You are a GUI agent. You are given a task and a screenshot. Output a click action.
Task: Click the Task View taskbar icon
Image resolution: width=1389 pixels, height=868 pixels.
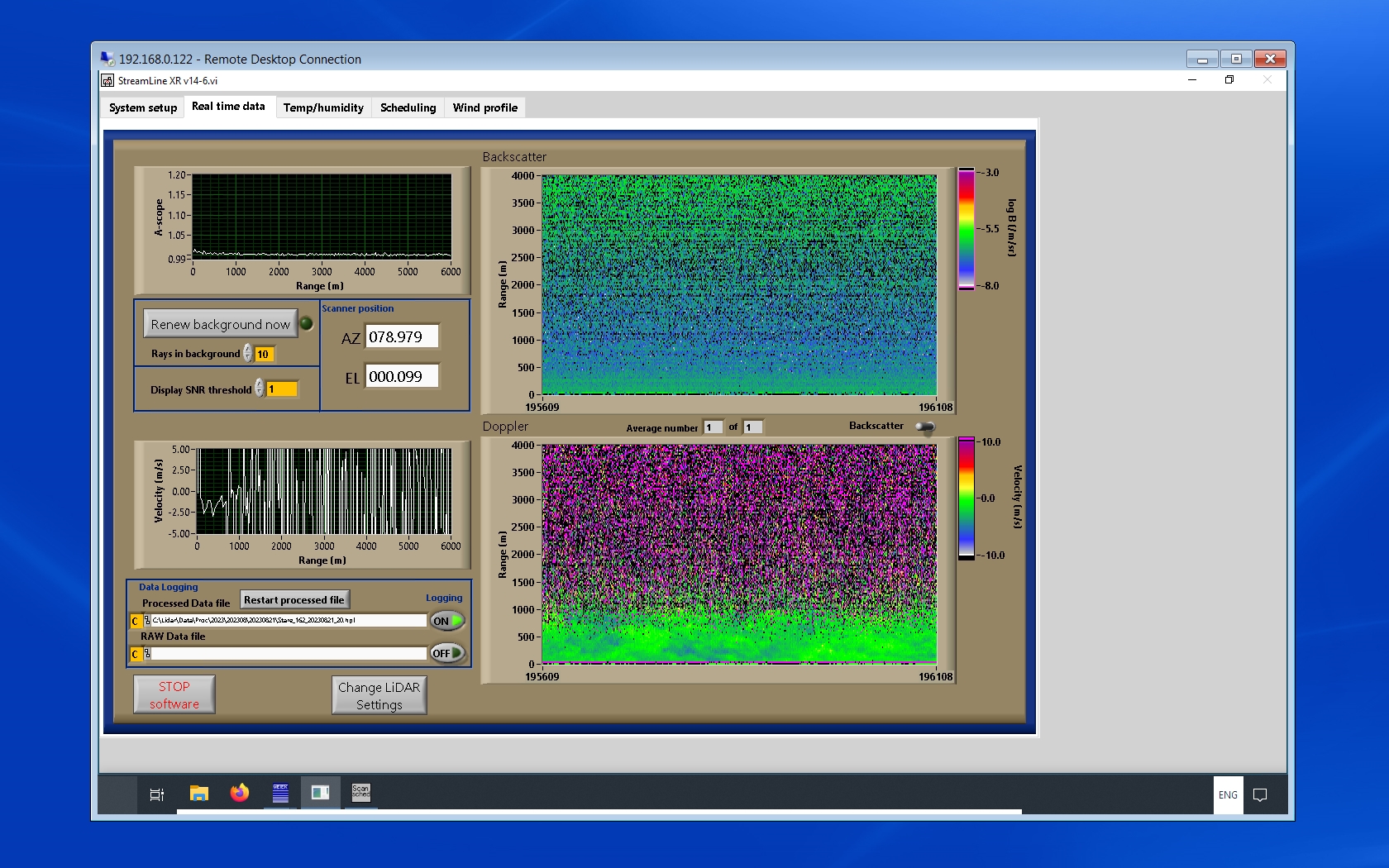[156, 794]
